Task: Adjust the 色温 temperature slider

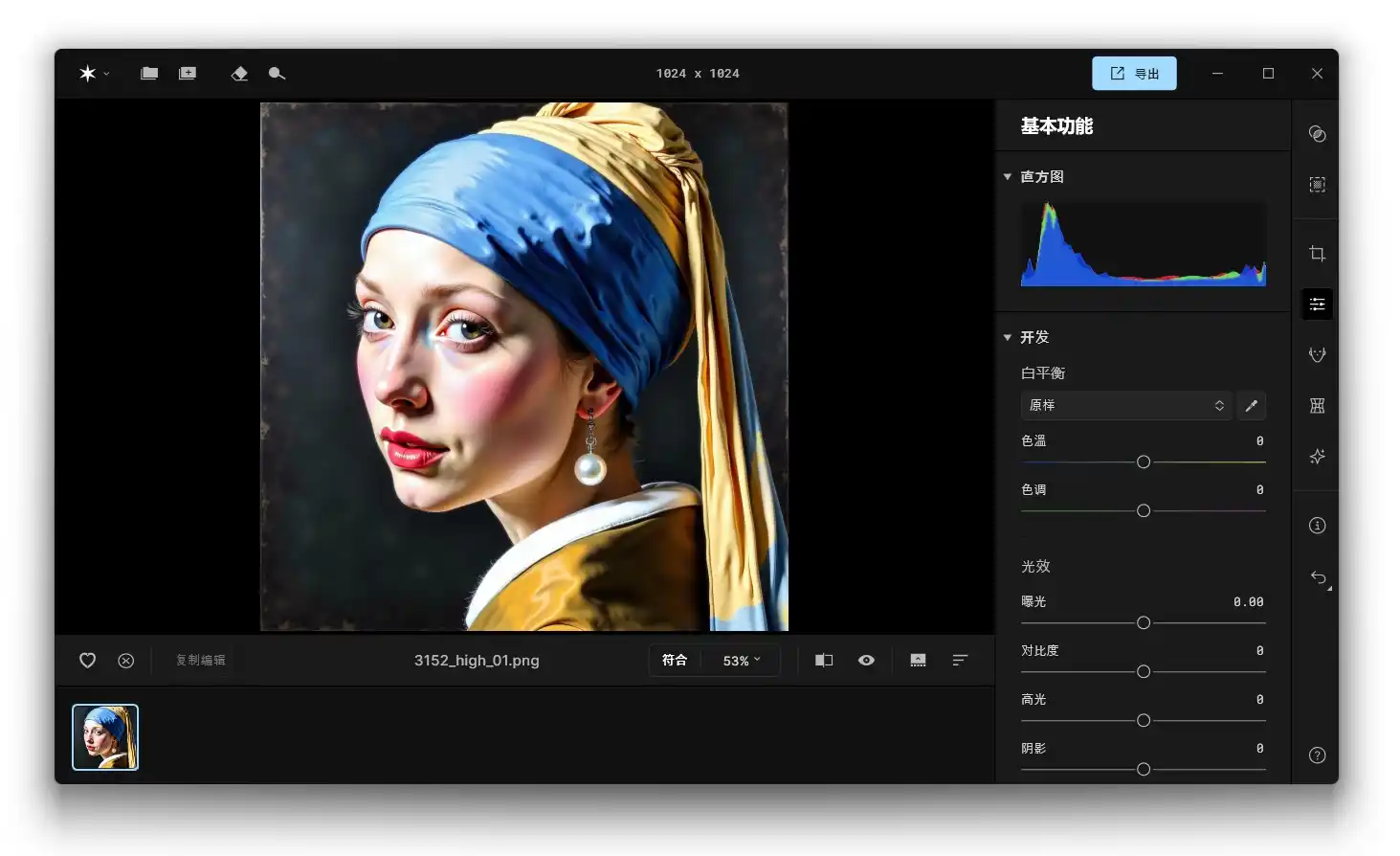Action: pyautogui.click(x=1143, y=462)
